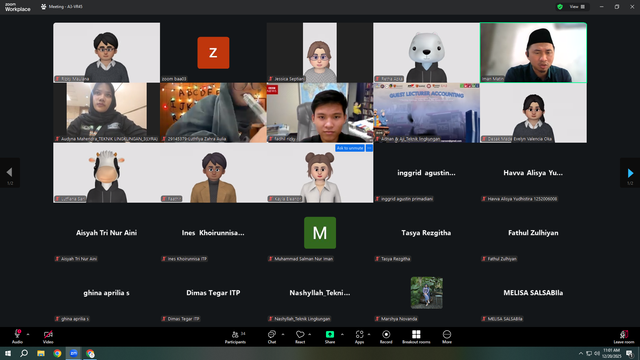Click the Zoom Workplace logo
This screenshot has height=360, width=640.
click(x=18, y=7)
